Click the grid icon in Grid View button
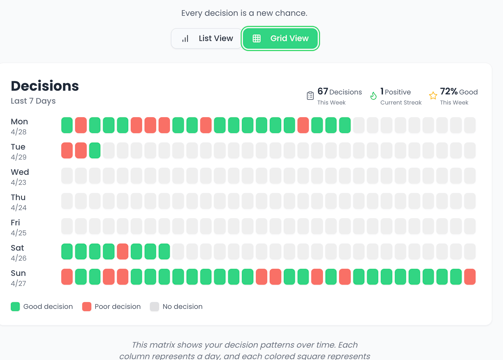 pyautogui.click(x=257, y=39)
